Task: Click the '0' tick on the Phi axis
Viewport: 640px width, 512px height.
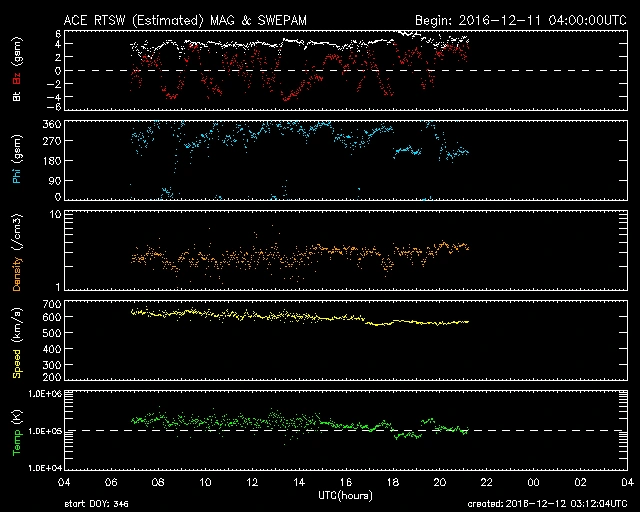Action: click(x=58, y=197)
